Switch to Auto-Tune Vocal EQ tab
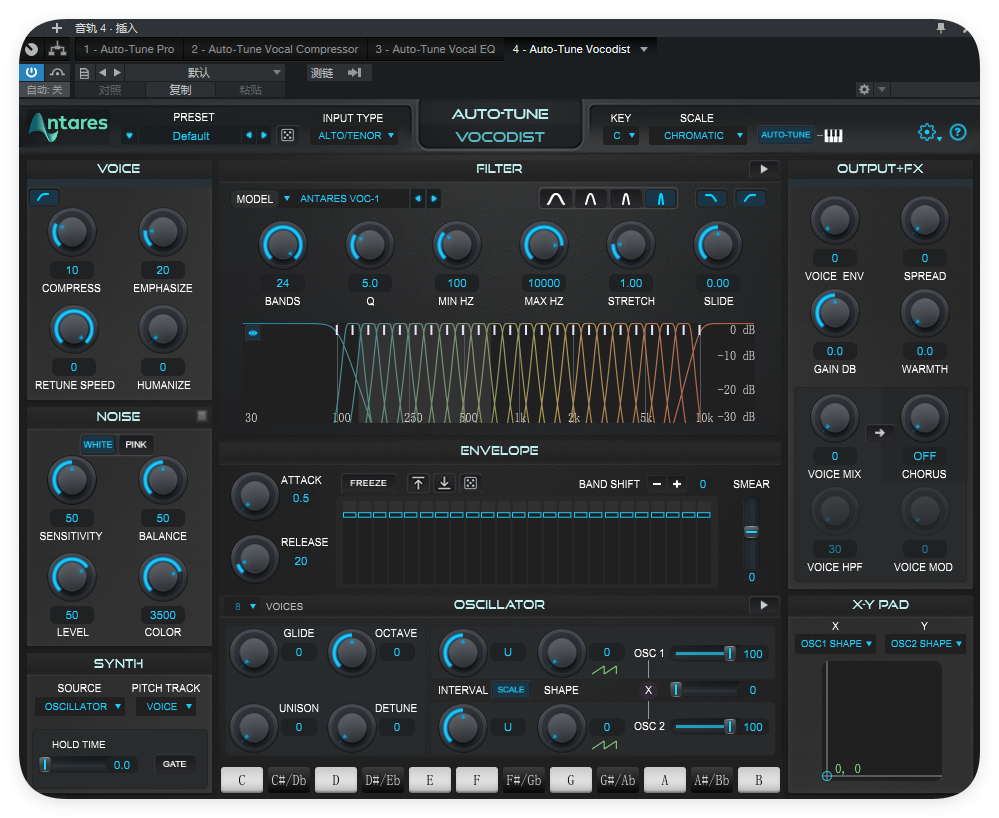This screenshot has height=818, width=999. coord(435,49)
